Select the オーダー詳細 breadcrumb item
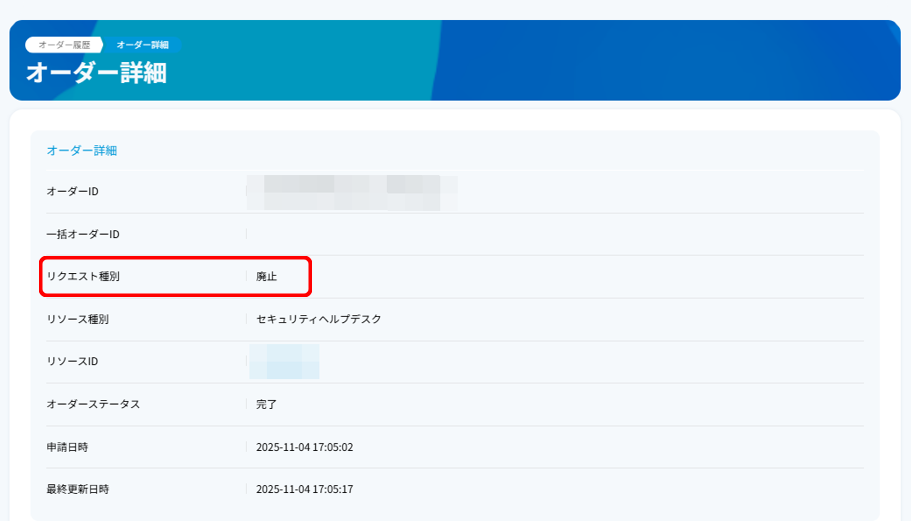 pos(142,45)
